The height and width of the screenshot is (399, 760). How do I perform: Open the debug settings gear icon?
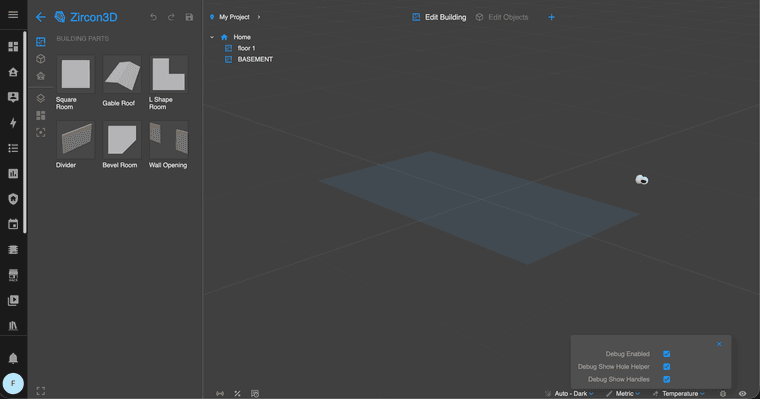tap(723, 394)
